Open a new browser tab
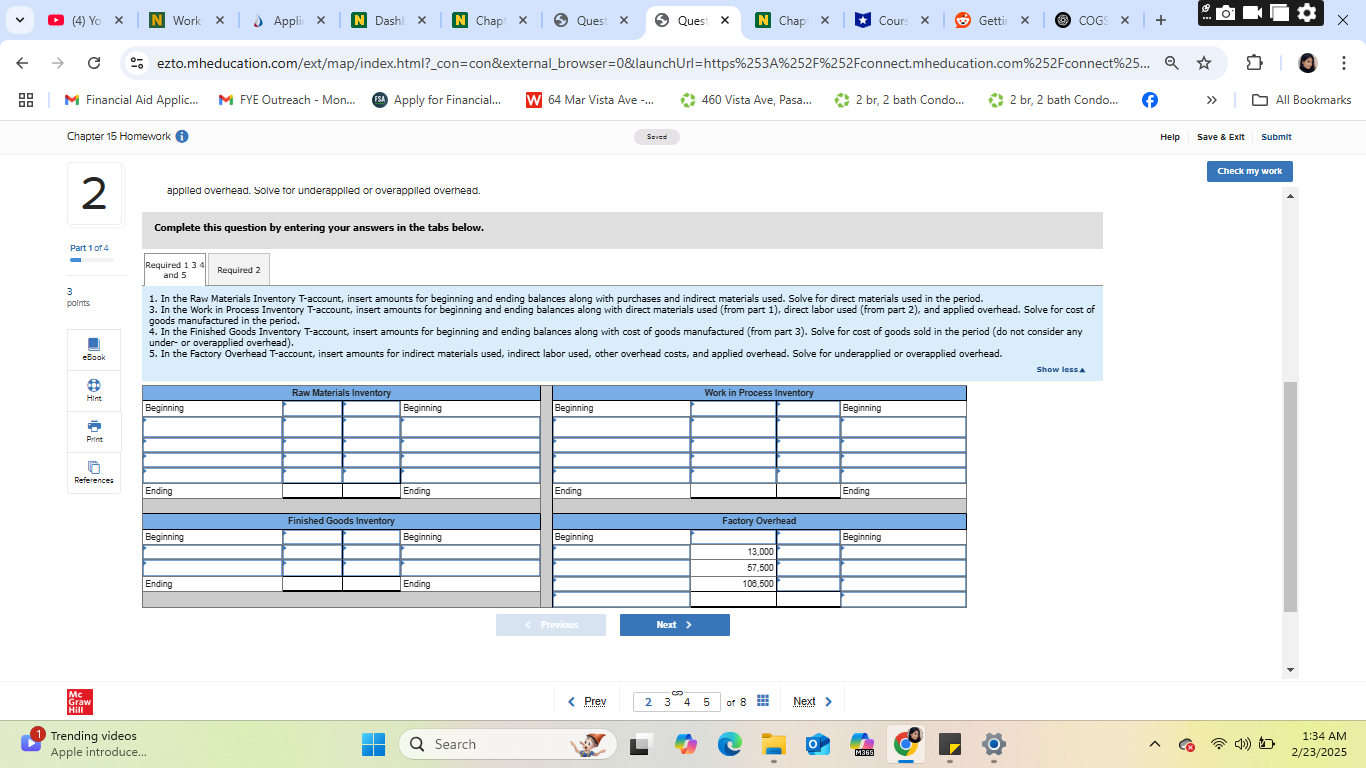Viewport: 1366px width, 768px height. [x=1160, y=20]
